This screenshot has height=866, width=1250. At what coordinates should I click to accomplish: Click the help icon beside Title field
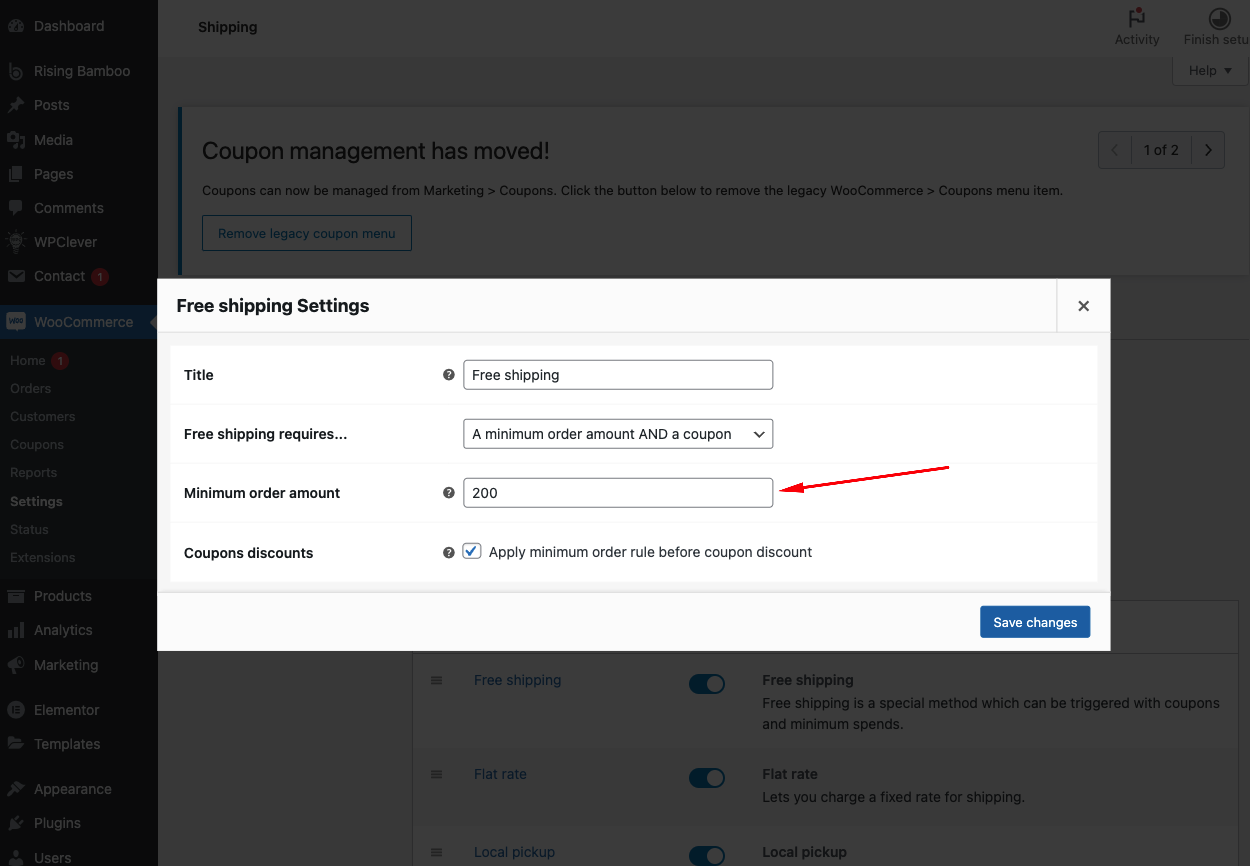point(449,375)
